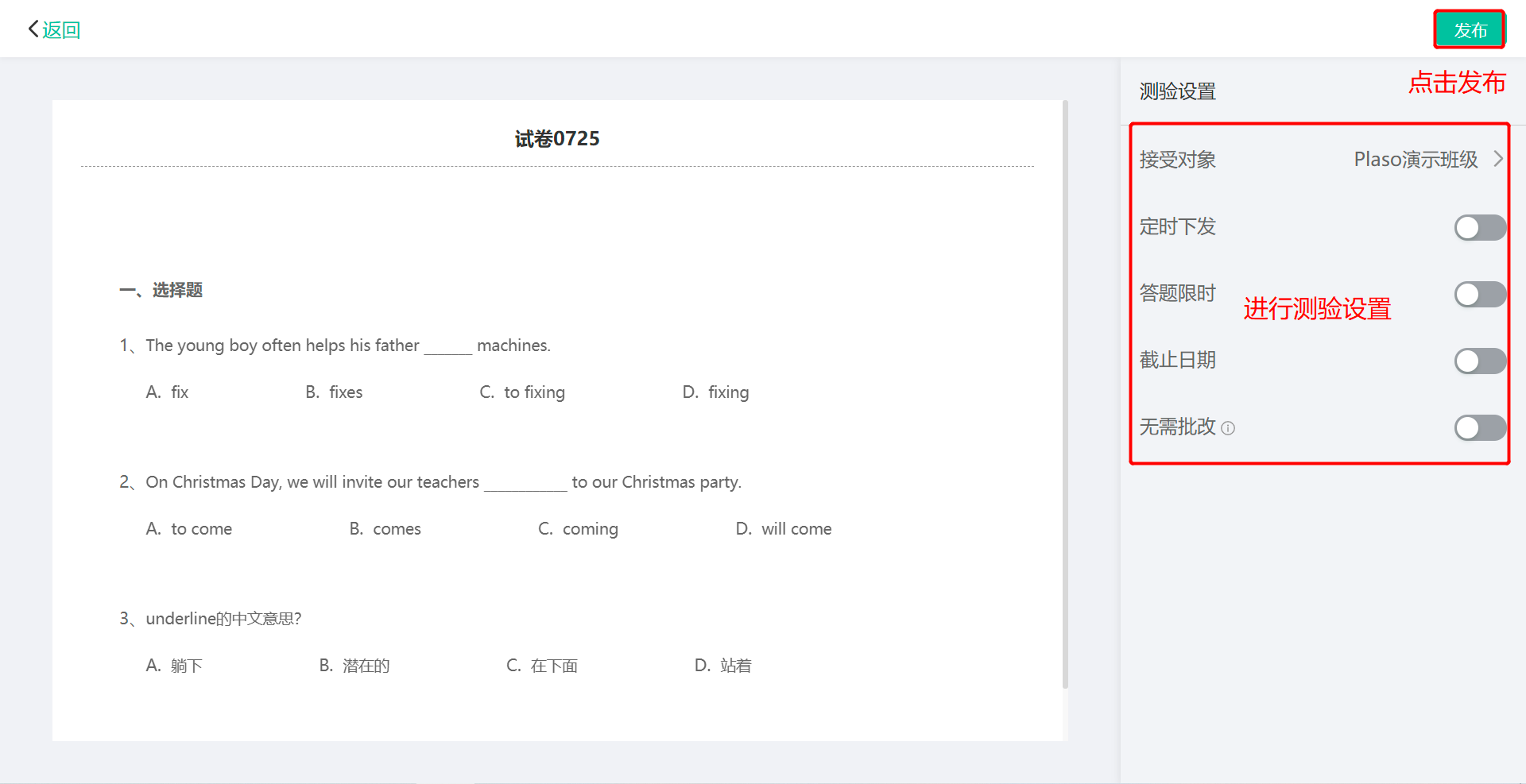Click the info icon next to 无需批改

(1228, 428)
